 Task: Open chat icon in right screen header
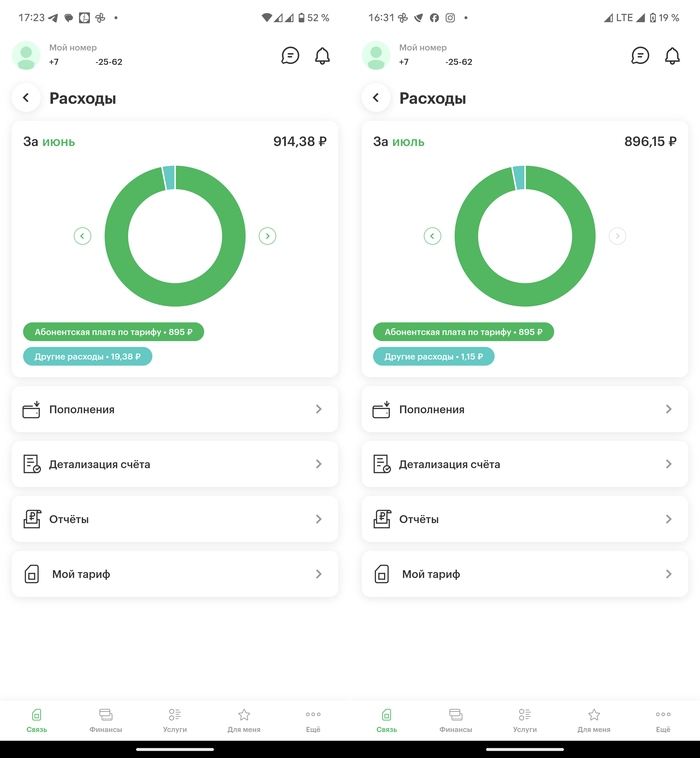coord(640,56)
